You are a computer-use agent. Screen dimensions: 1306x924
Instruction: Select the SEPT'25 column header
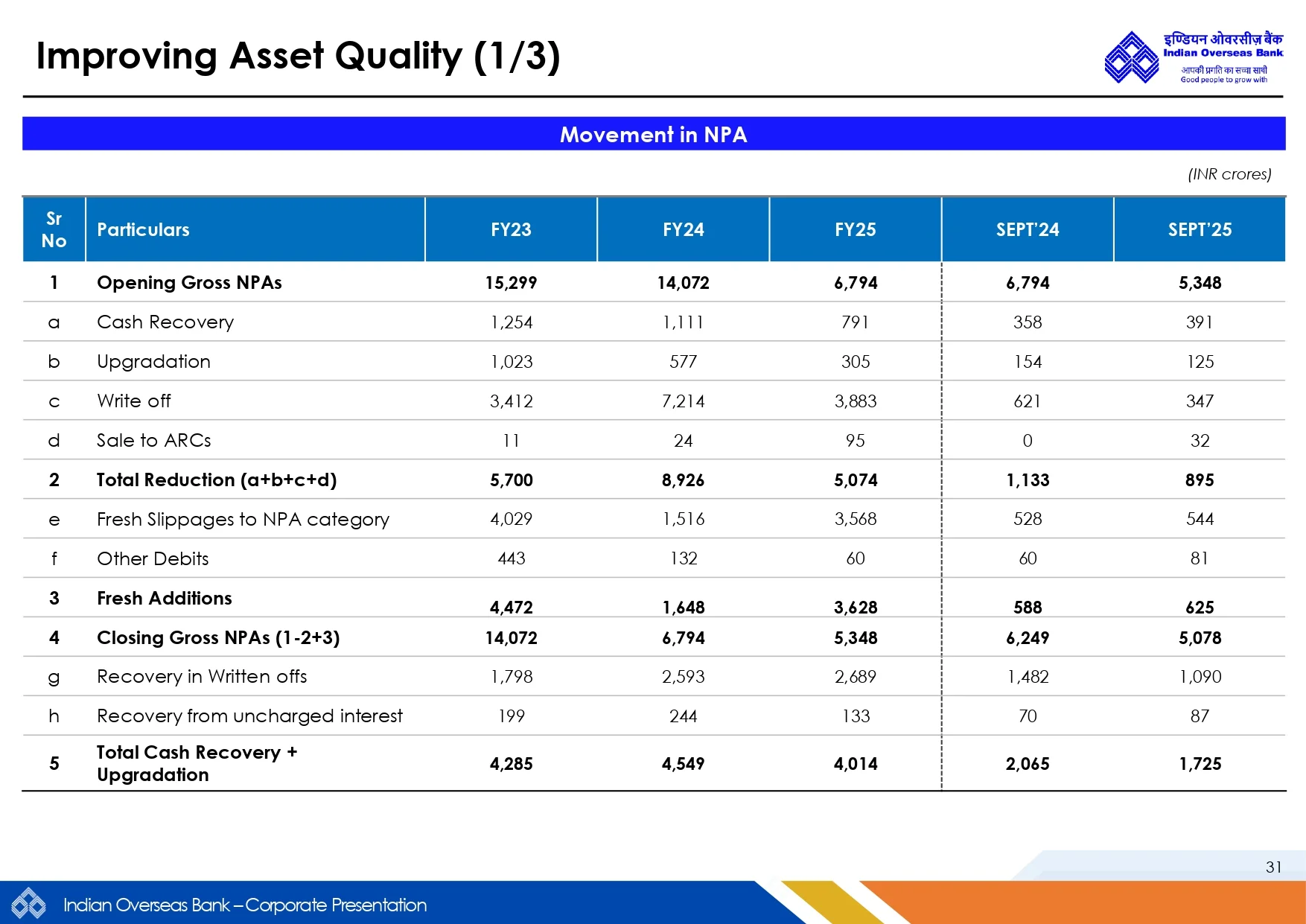(1199, 229)
